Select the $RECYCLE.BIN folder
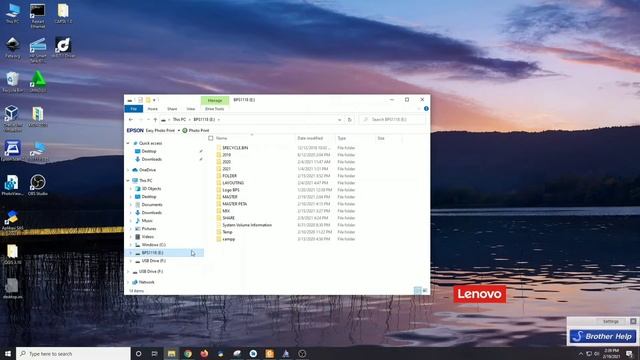Screen dimensions: 640x360 coord(235,148)
